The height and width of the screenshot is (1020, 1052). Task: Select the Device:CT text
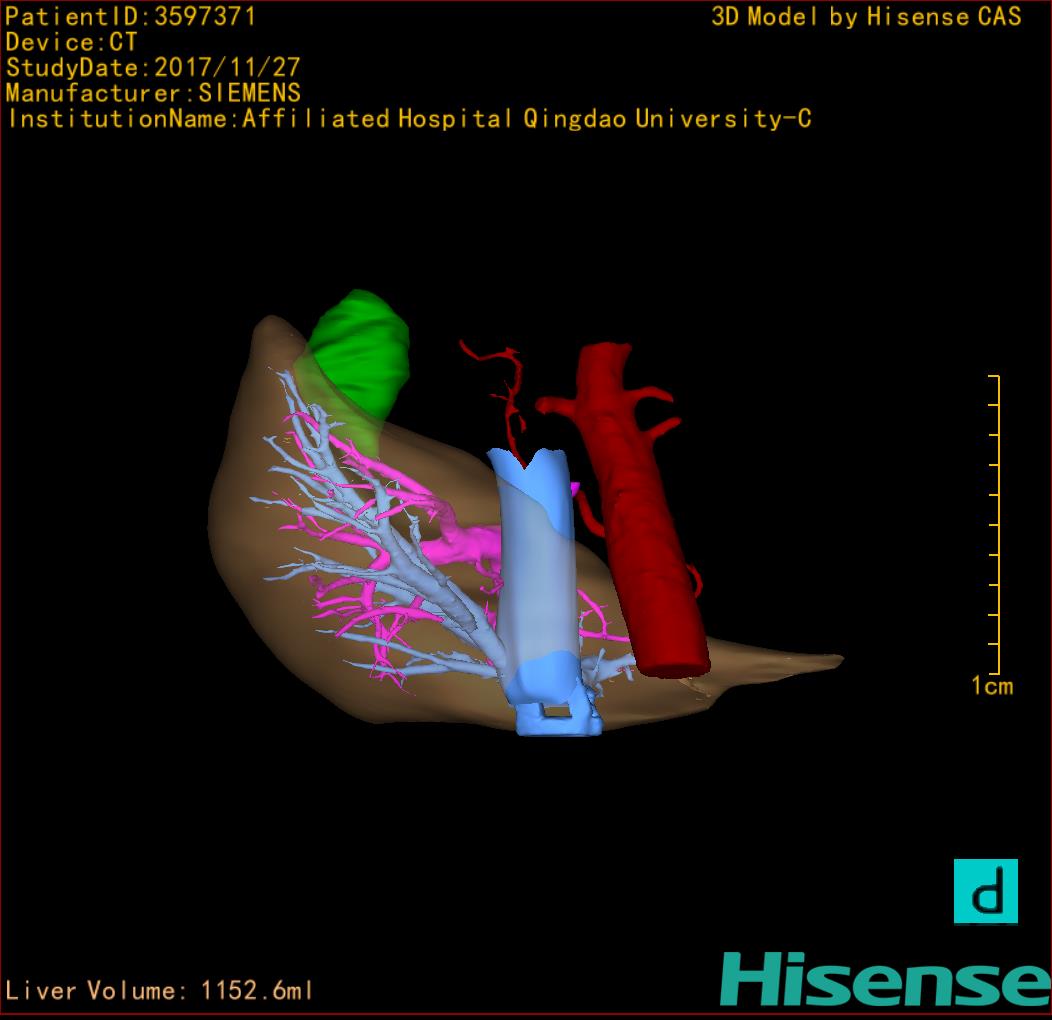[72, 42]
